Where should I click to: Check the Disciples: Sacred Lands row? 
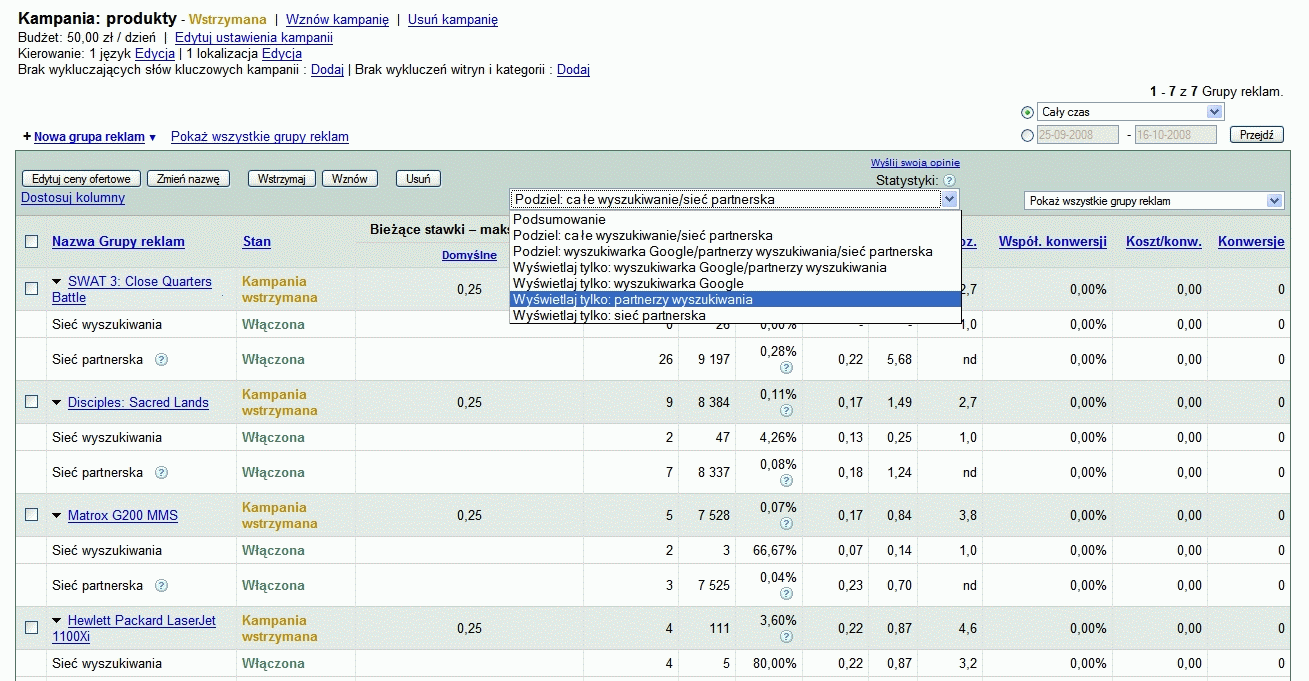[x=31, y=402]
